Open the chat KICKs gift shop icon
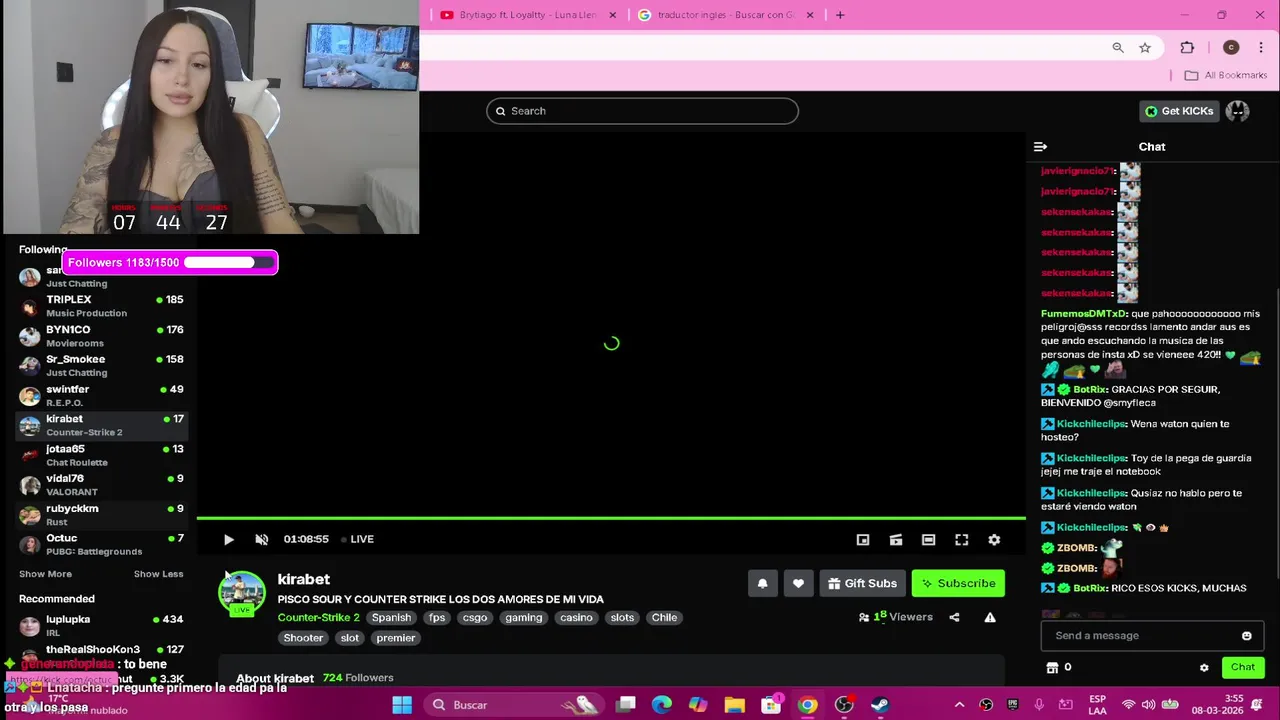 [x=1052, y=667]
